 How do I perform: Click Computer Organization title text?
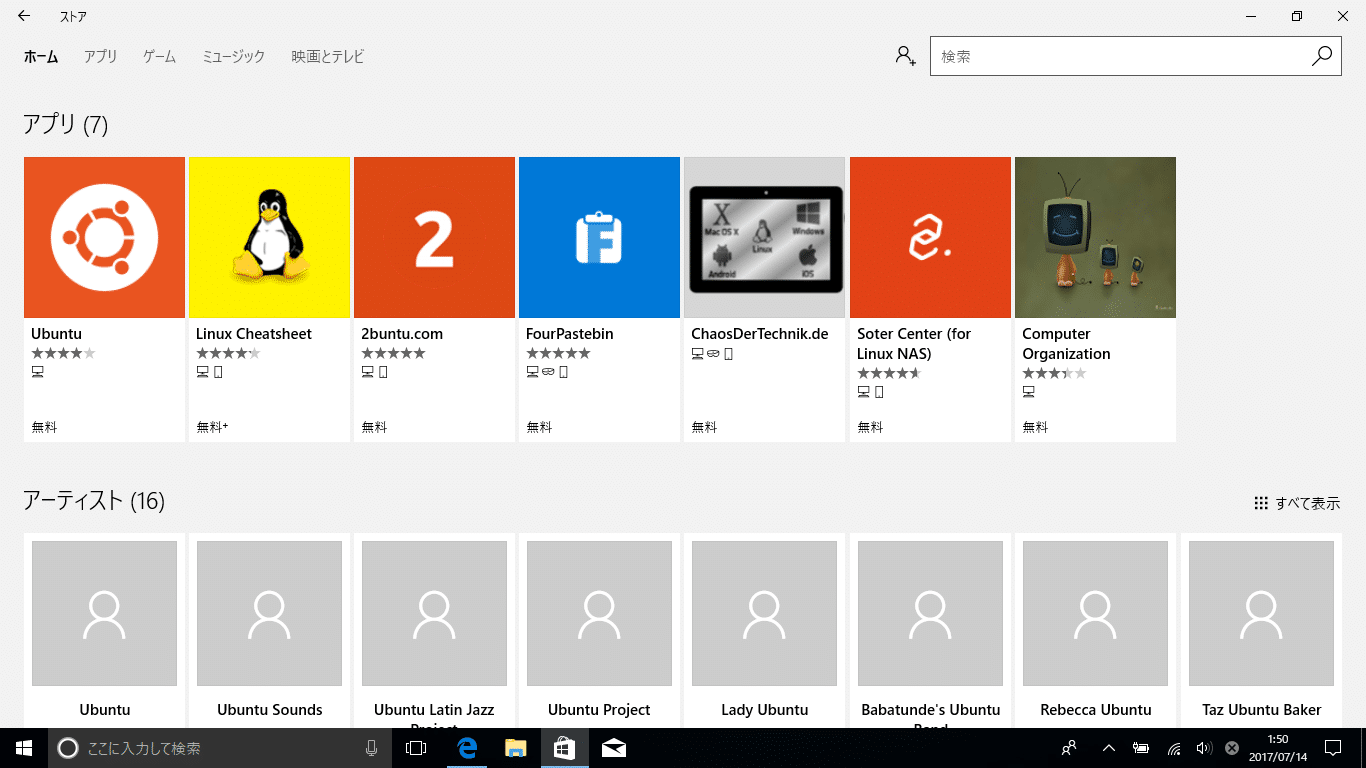pyautogui.click(x=1066, y=344)
